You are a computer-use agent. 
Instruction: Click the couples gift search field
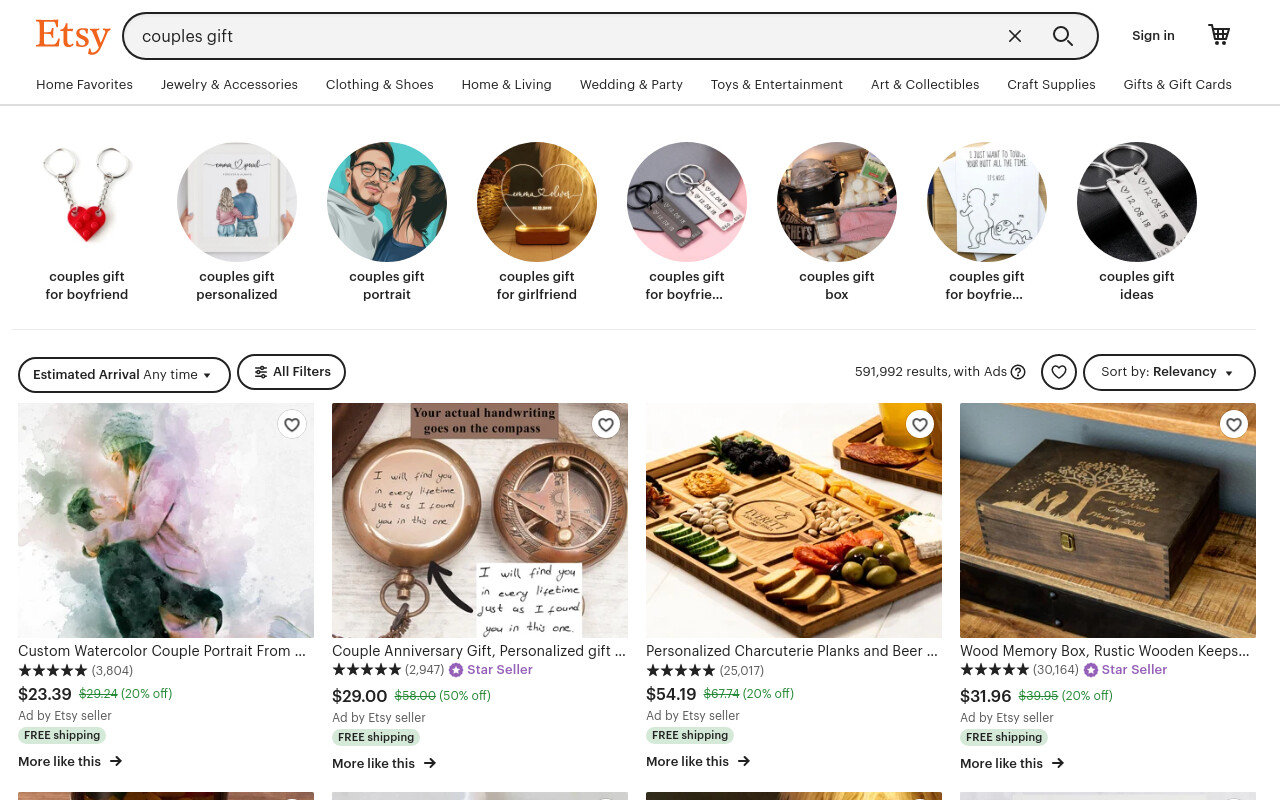coord(570,36)
